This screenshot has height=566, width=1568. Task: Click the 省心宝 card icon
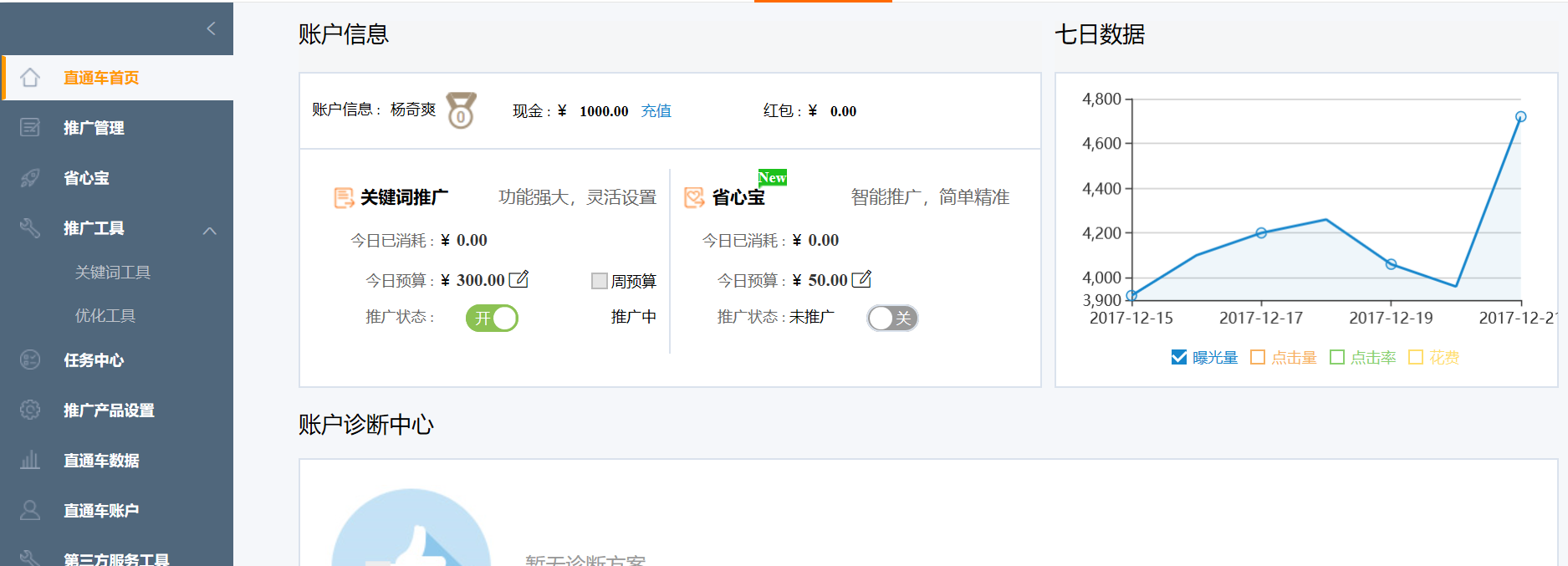click(x=694, y=197)
